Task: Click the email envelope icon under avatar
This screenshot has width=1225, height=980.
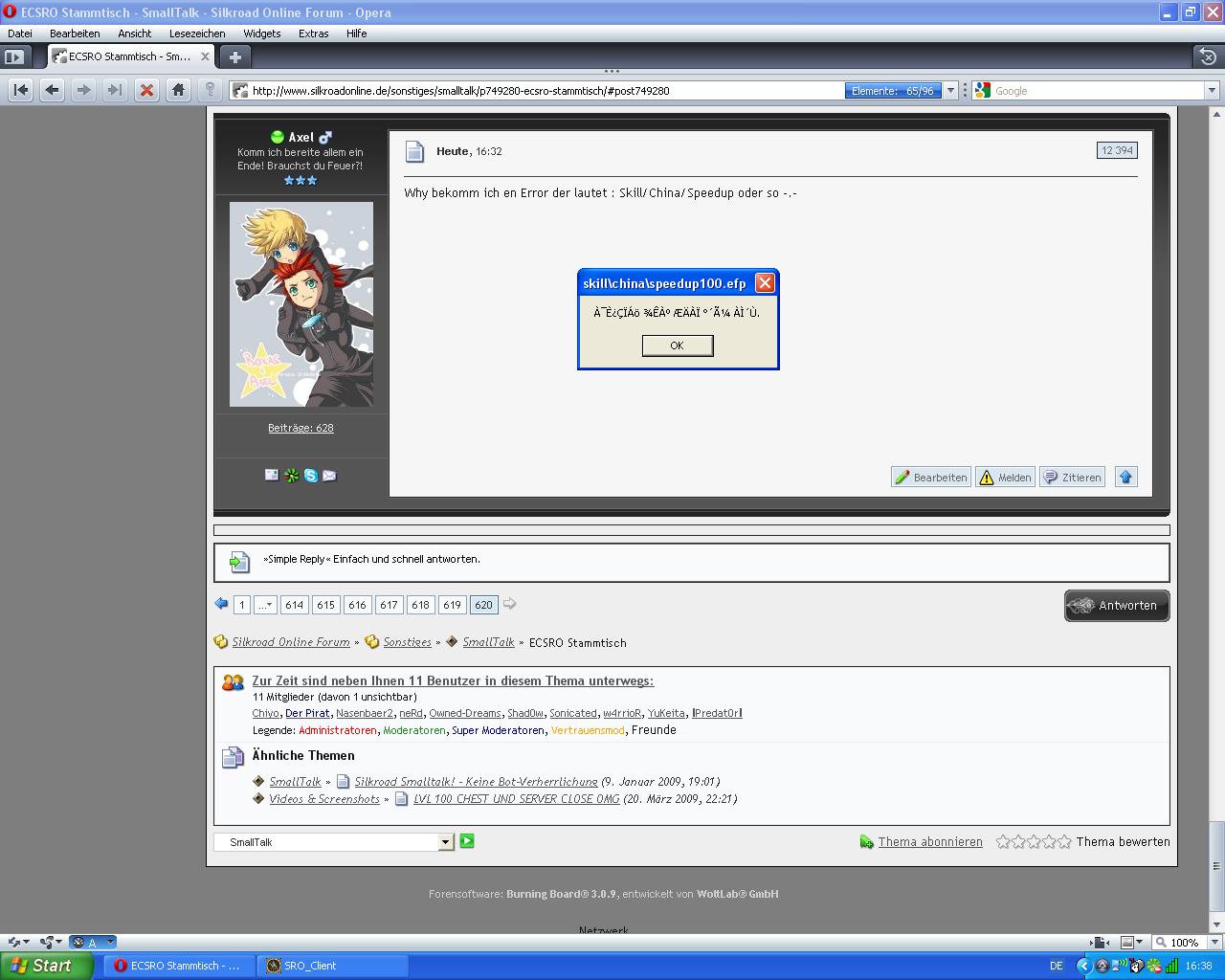Action: click(329, 476)
